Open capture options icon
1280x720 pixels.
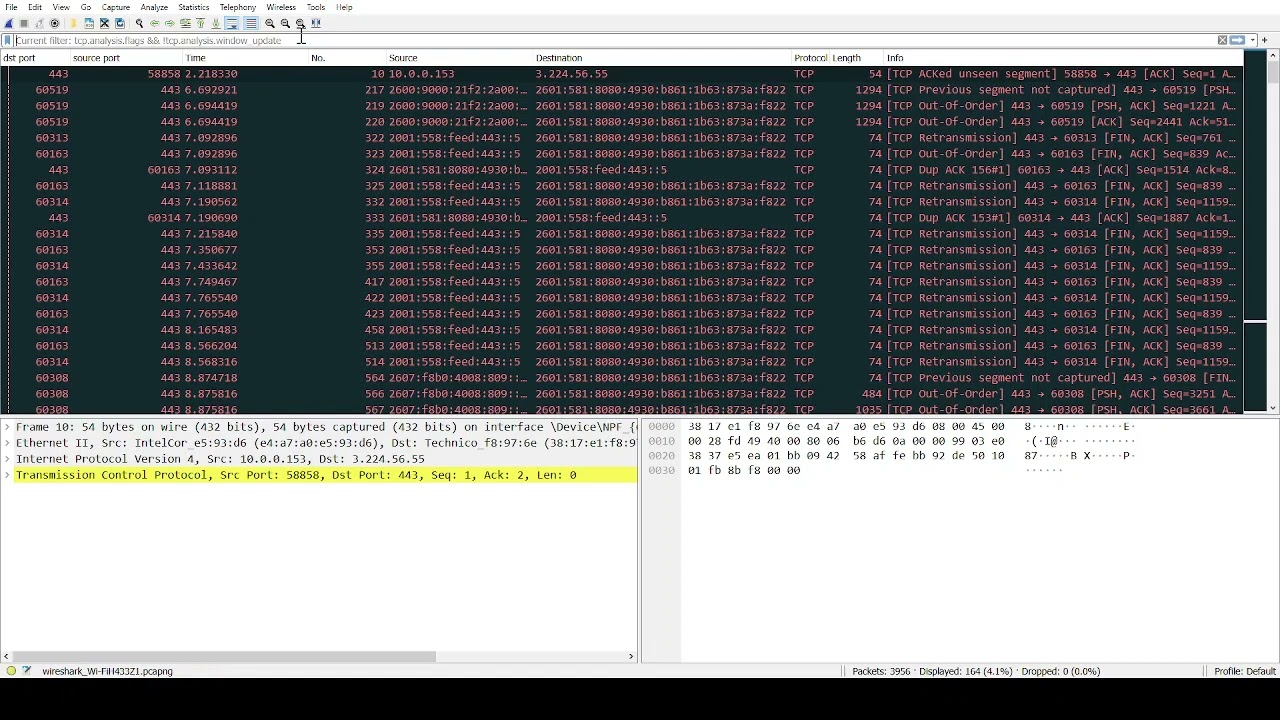pyautogui.click(x=54, y=23)
